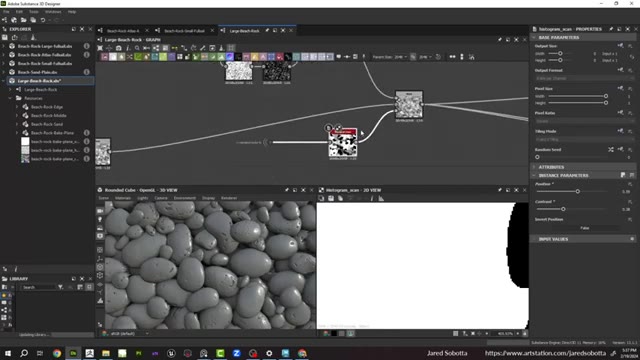Open the Renderer menu in 3D view
The width and height of the screenshot is (640, 360).
(229, 198)
